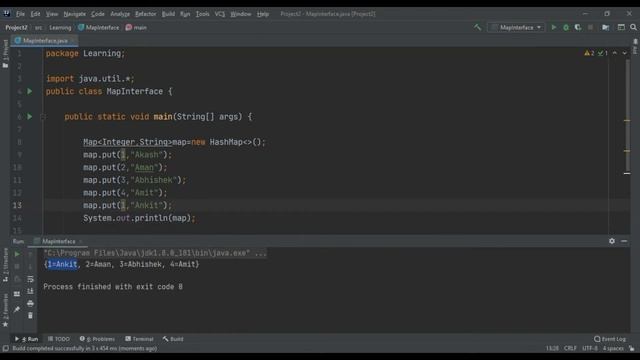The height and width of the screenshot is (360, 640).
Task: Open the Build menu
Action: point(168,14)
